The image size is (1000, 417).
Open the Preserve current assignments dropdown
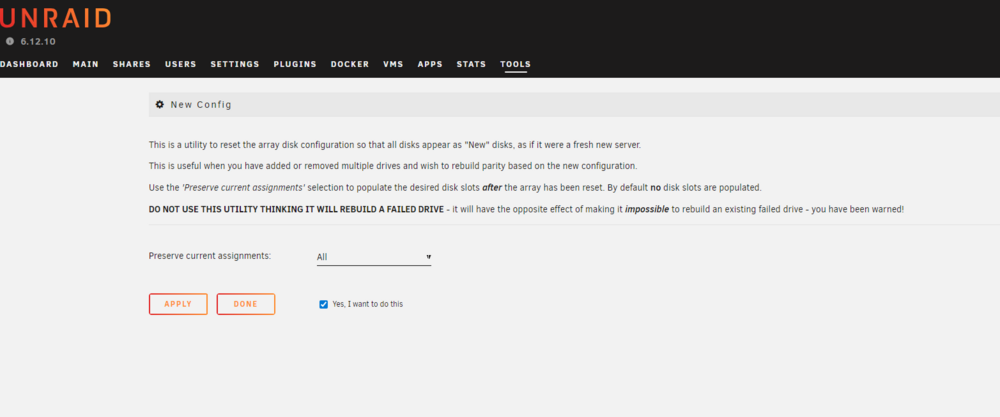[374, 257]
